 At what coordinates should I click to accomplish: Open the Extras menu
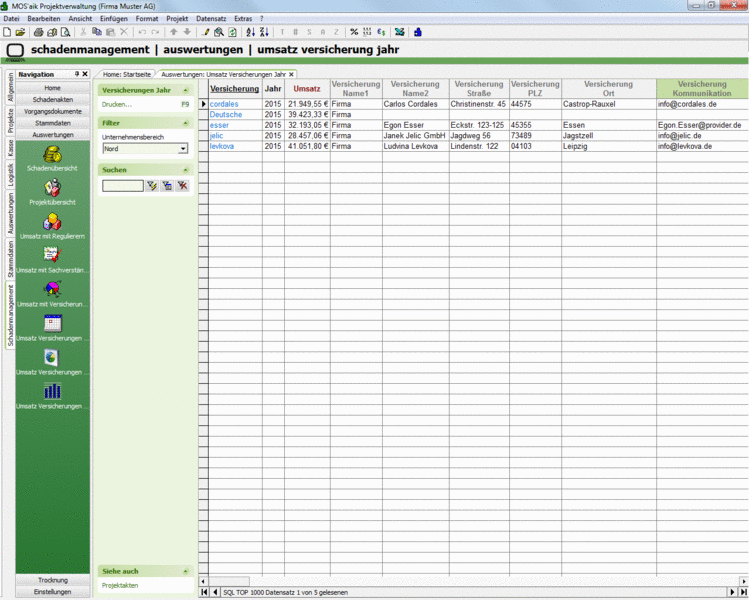click(243, 19)
